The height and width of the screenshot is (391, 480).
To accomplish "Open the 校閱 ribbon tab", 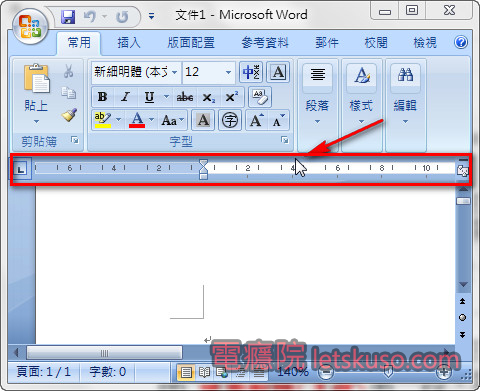I will click(x=376, y=43).
